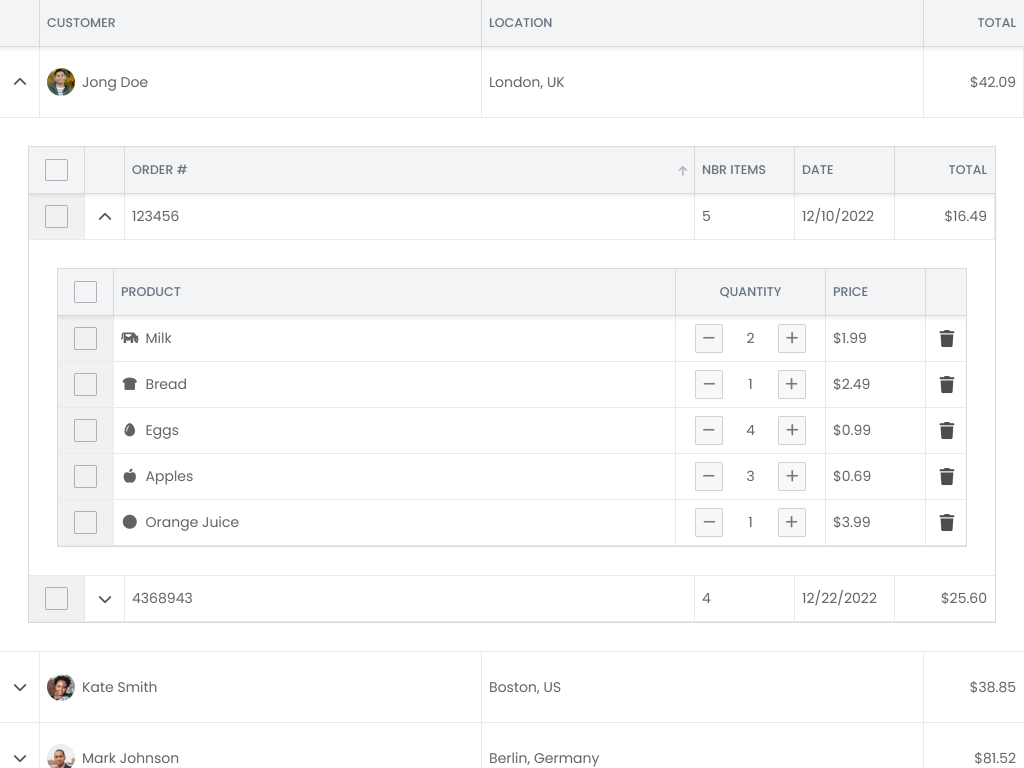Remove Eggs using trash icon
Screen dimensions: 1024x768
click(946, 430)
